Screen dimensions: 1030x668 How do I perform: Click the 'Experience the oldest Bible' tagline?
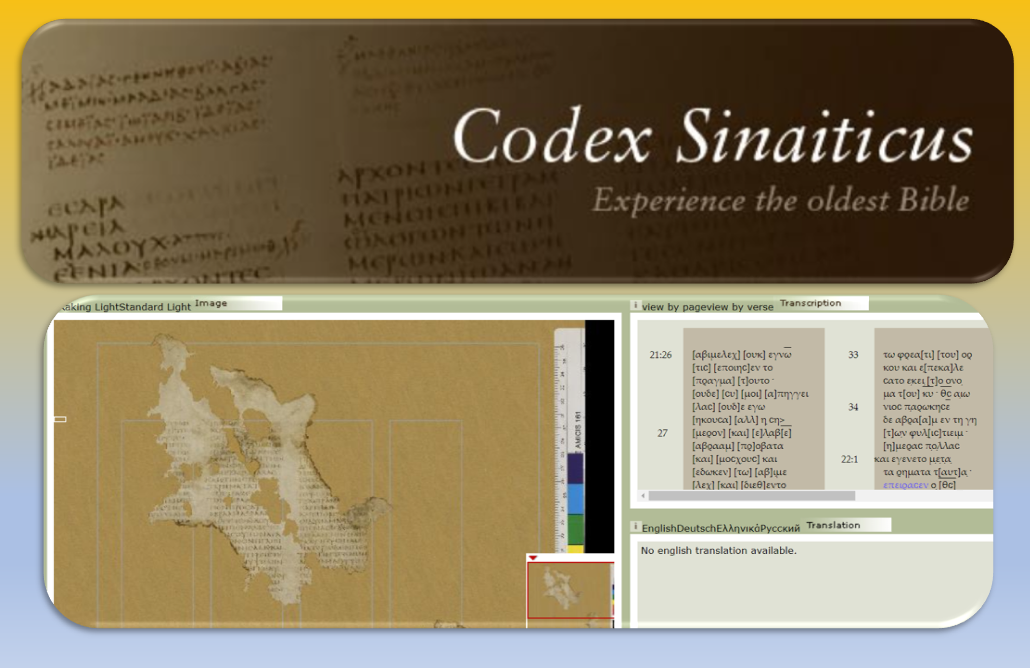click(780, 200)
